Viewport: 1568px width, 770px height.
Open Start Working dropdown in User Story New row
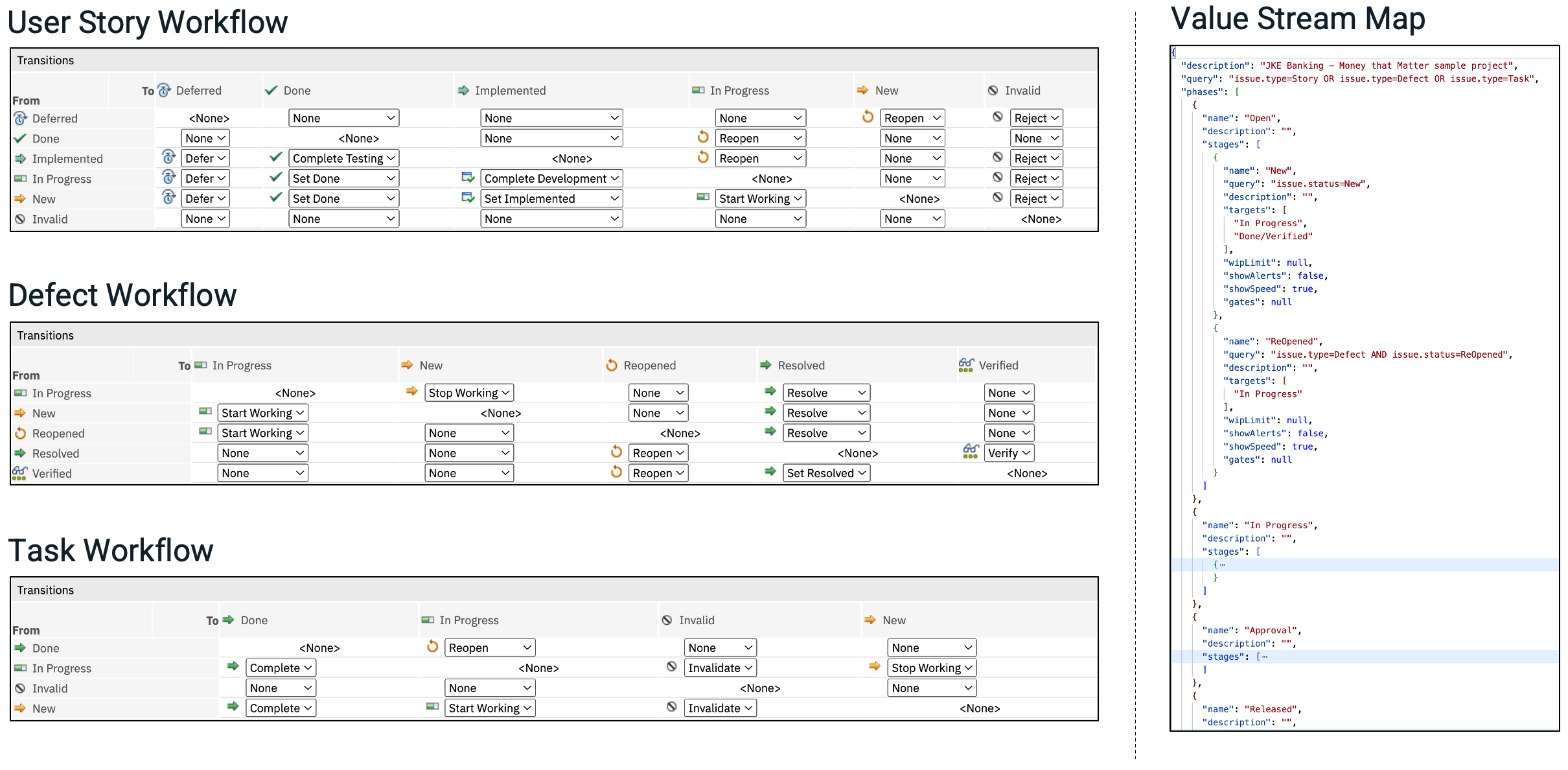(761, 198)
